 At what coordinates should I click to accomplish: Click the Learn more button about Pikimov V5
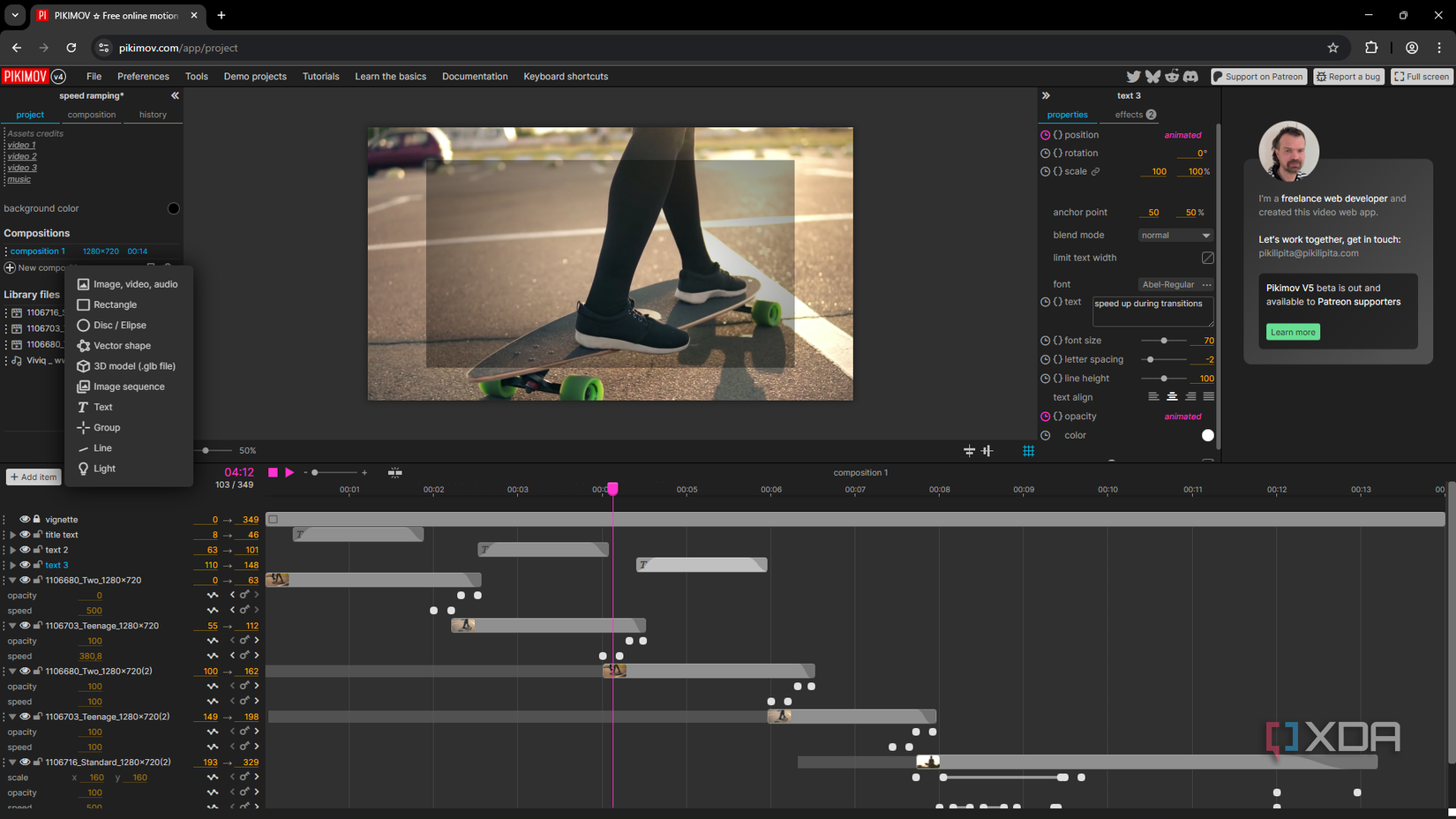coord(1292,332)
